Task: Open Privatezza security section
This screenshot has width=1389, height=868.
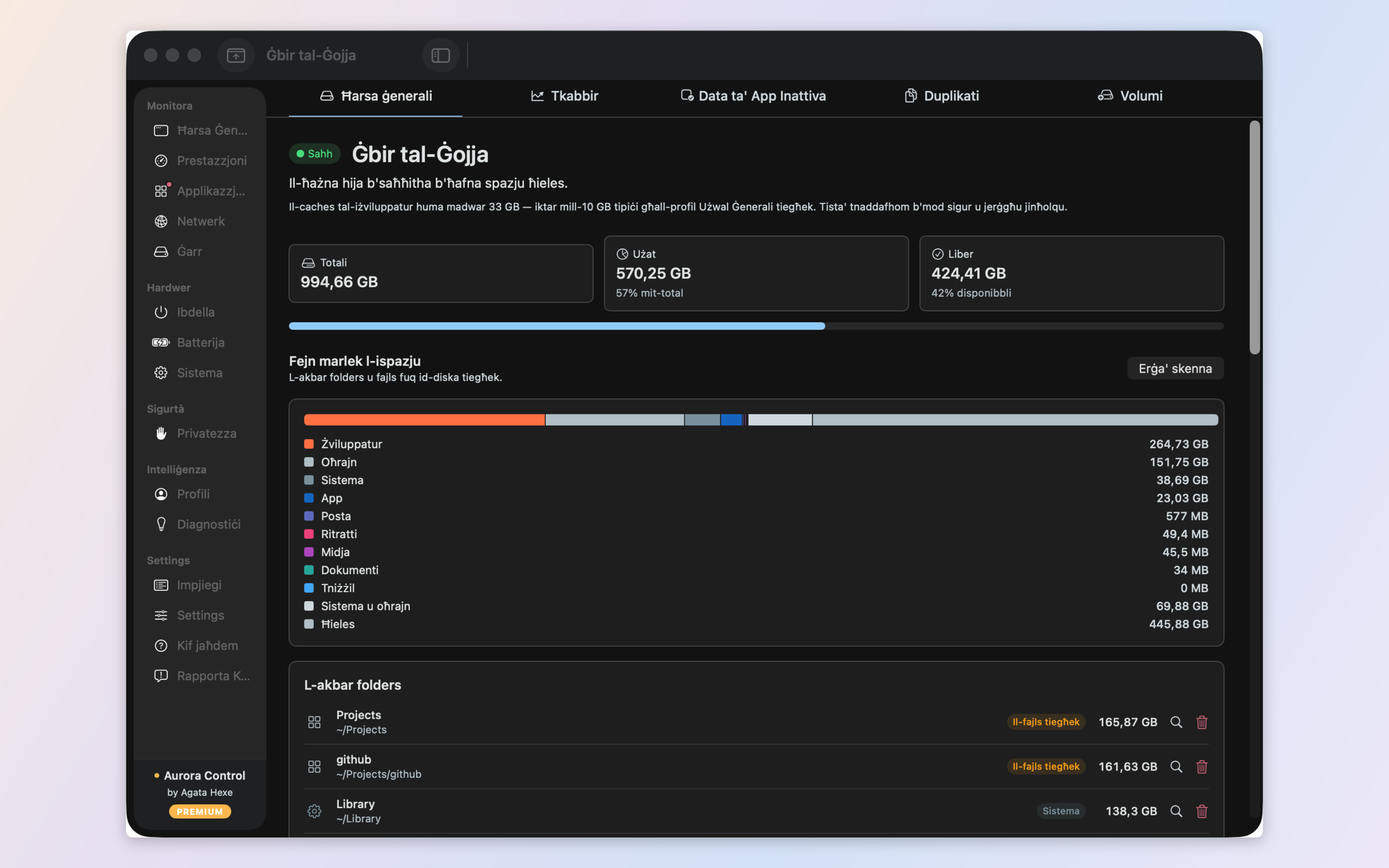Action: [x=200, y=433]
